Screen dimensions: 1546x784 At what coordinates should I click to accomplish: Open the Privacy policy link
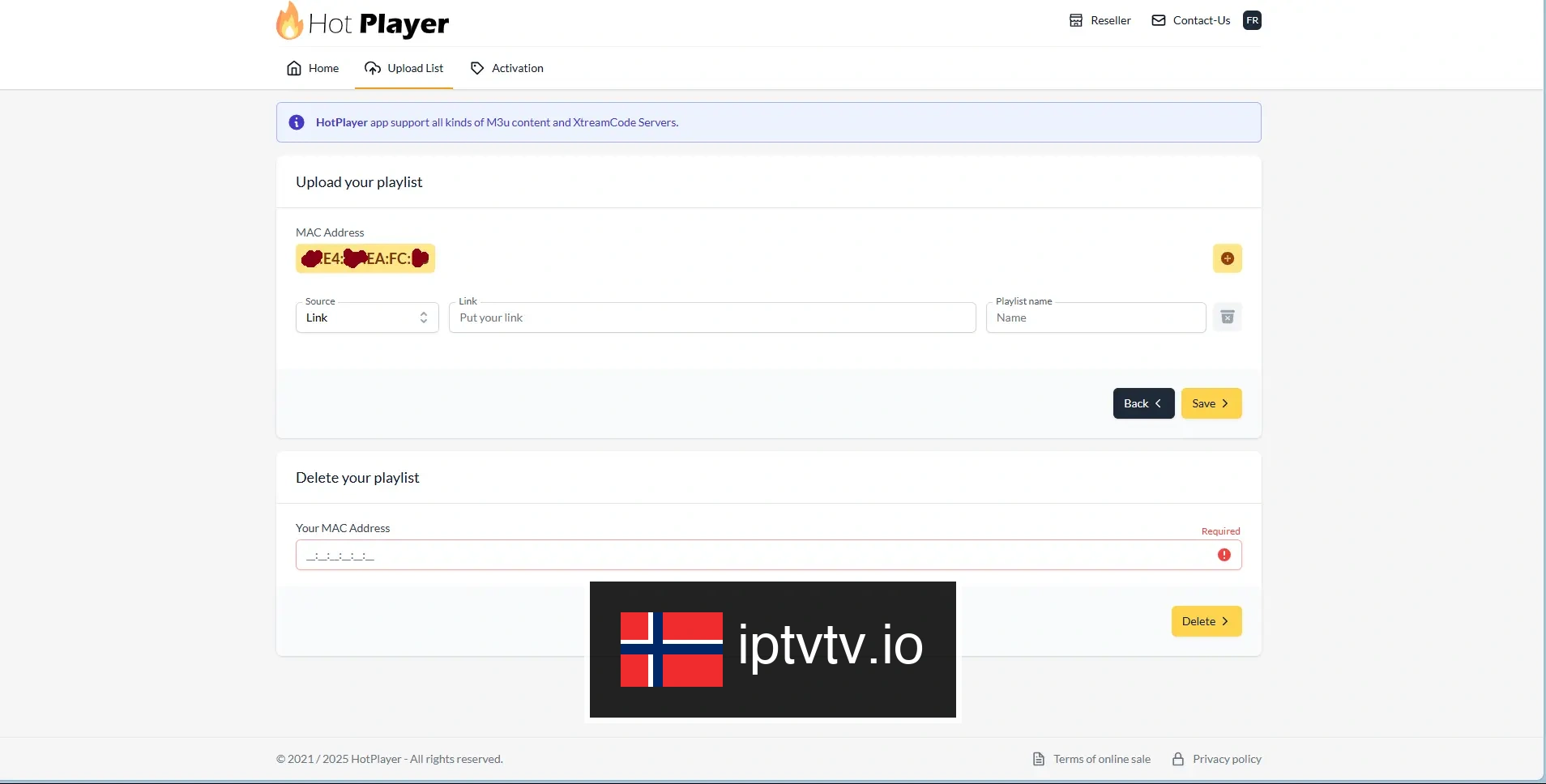[1217, 759]
